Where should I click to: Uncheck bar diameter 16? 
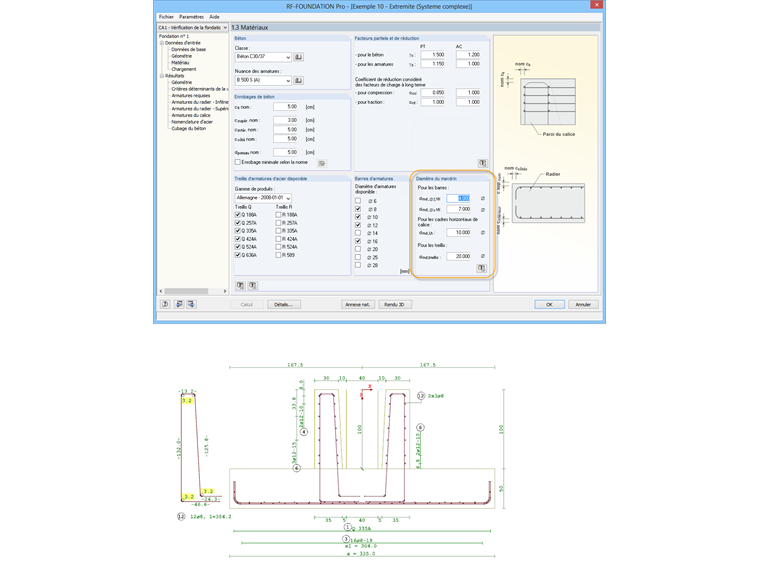point(358,241)
